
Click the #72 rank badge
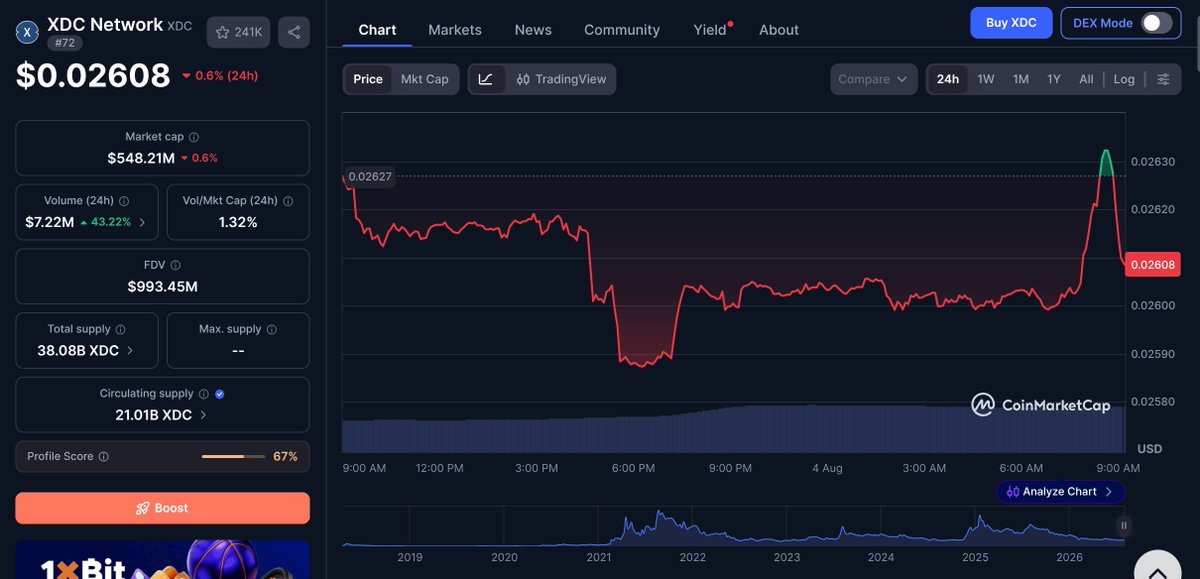click(65, 43)
